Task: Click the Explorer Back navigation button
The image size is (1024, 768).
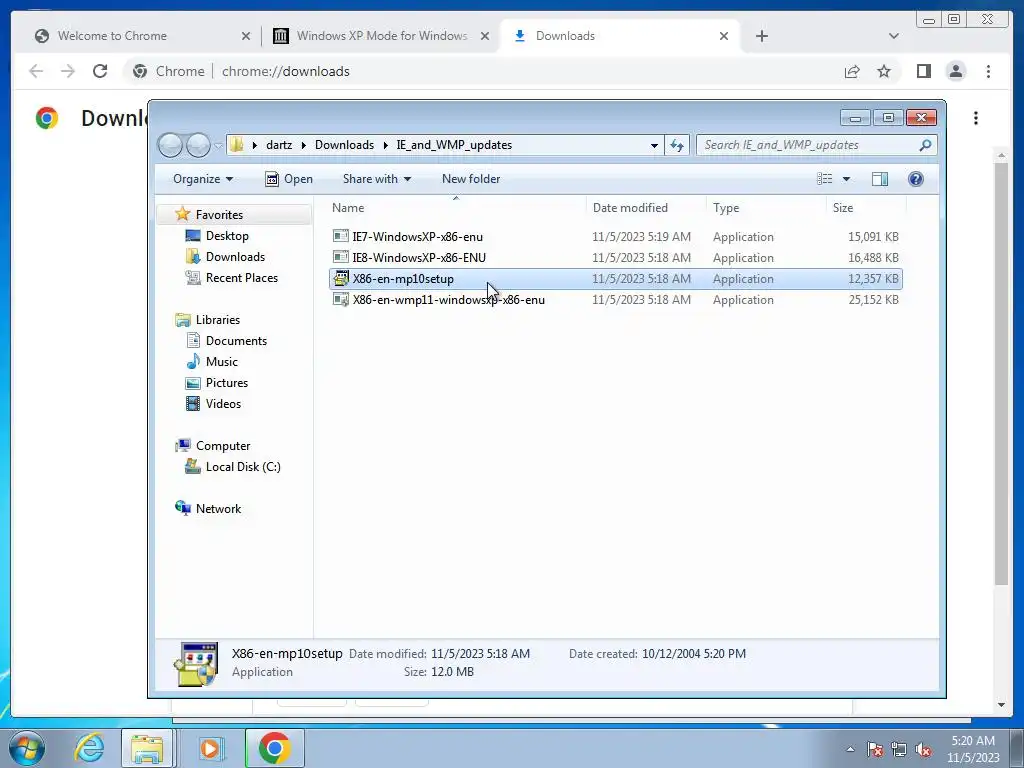Action: point(170,145)
